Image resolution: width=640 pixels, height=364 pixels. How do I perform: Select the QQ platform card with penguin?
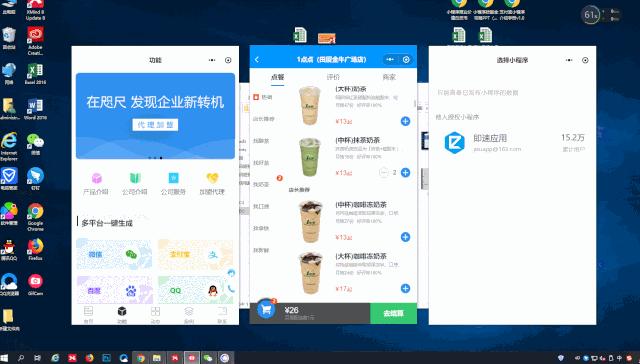point(196,289)
